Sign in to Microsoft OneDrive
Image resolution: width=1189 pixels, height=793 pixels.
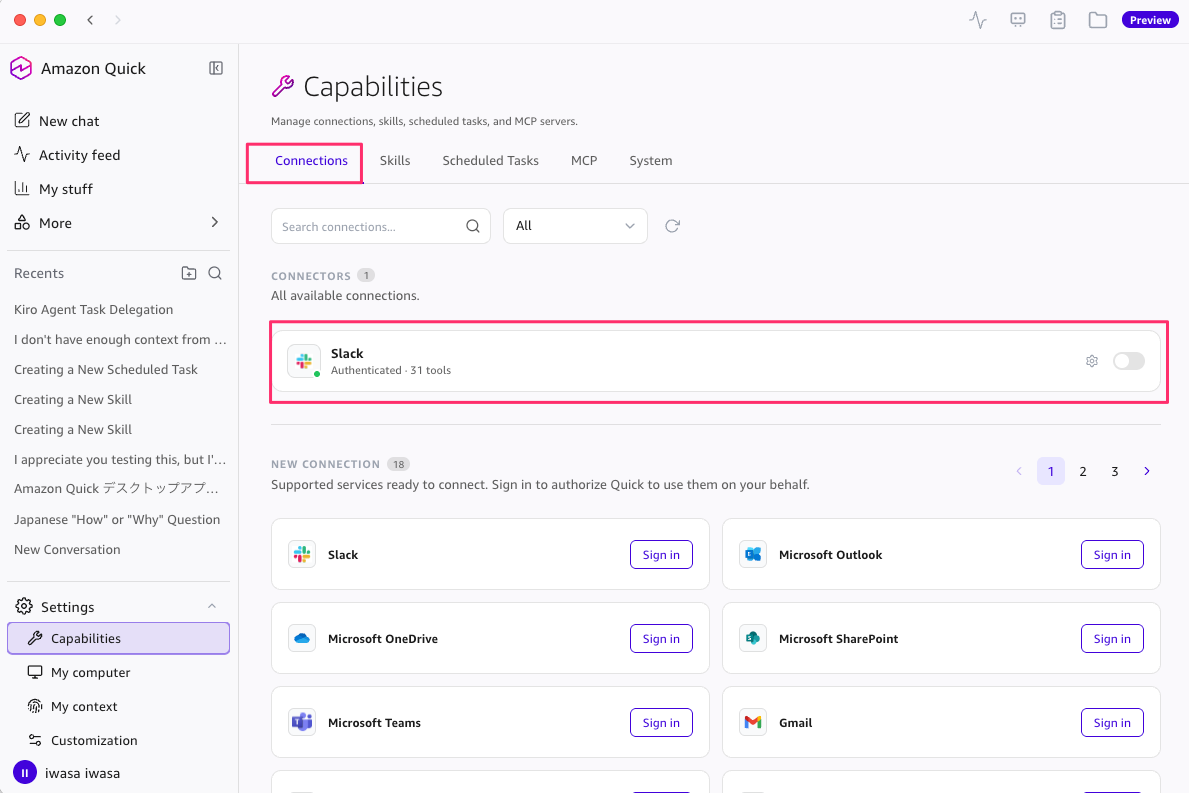pyautogui.click(x=661, y=638)
